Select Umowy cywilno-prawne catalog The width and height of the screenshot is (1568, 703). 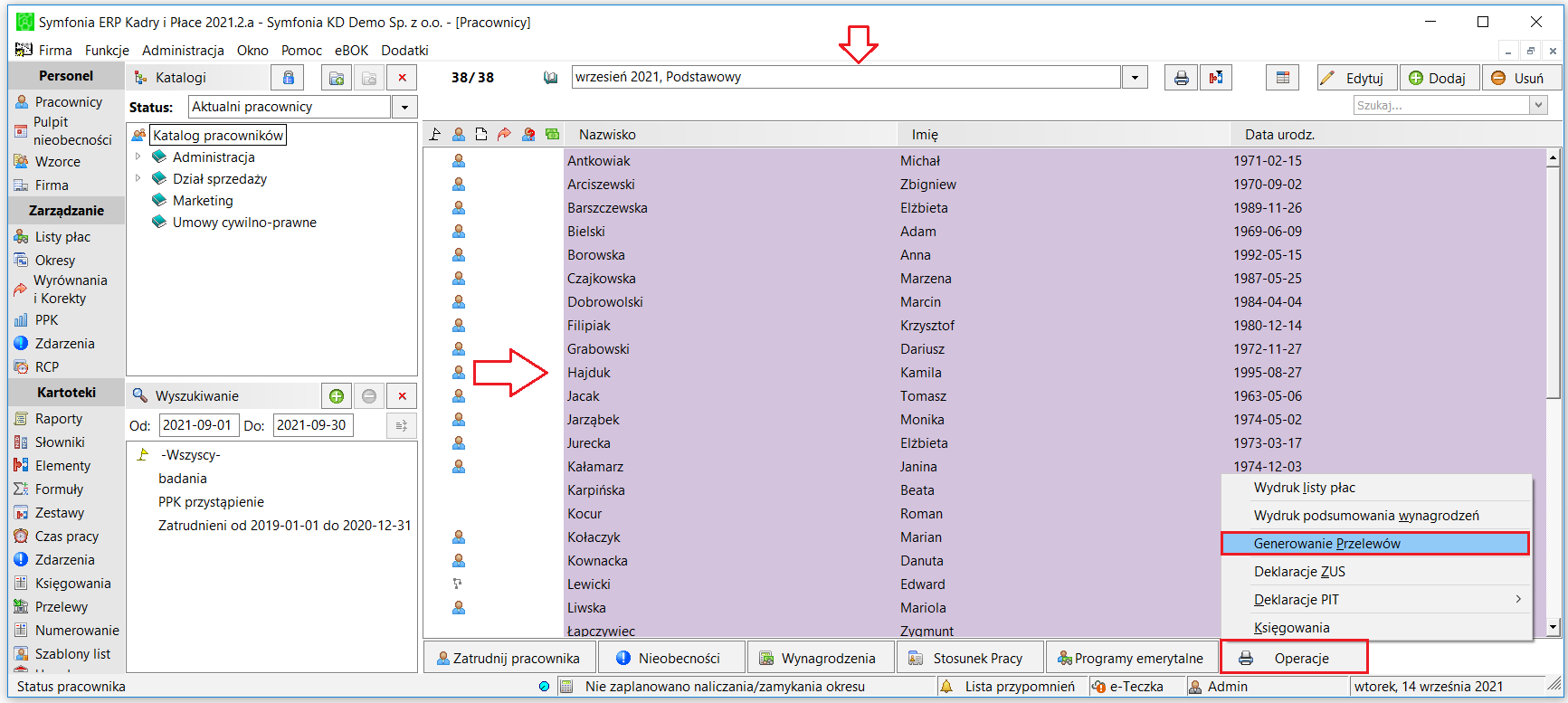click(x=244, y=223)
